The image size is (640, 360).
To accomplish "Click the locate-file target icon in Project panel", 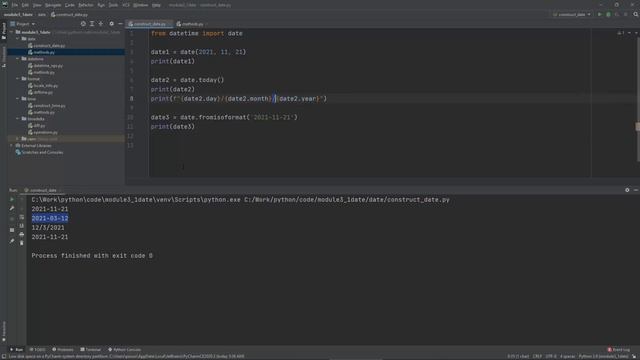I will [83, 24].
